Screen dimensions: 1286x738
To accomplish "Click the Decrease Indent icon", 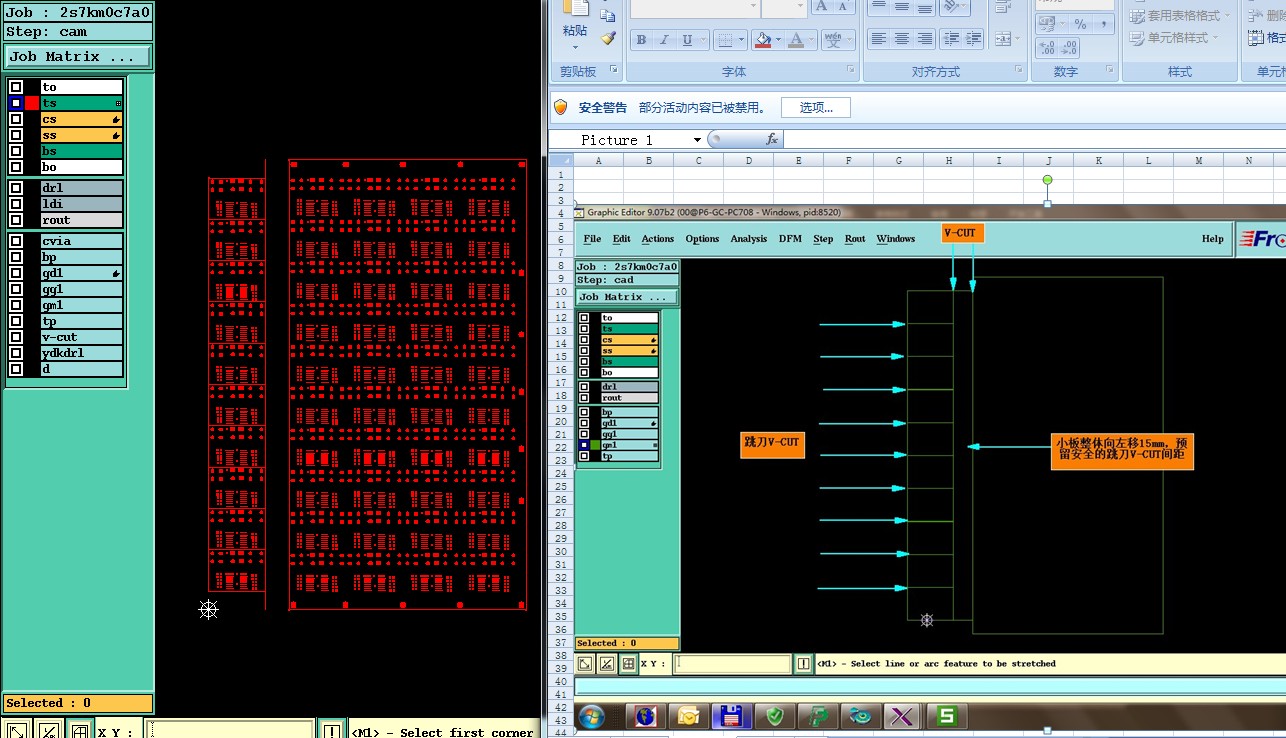I will (x=951, y=39).
